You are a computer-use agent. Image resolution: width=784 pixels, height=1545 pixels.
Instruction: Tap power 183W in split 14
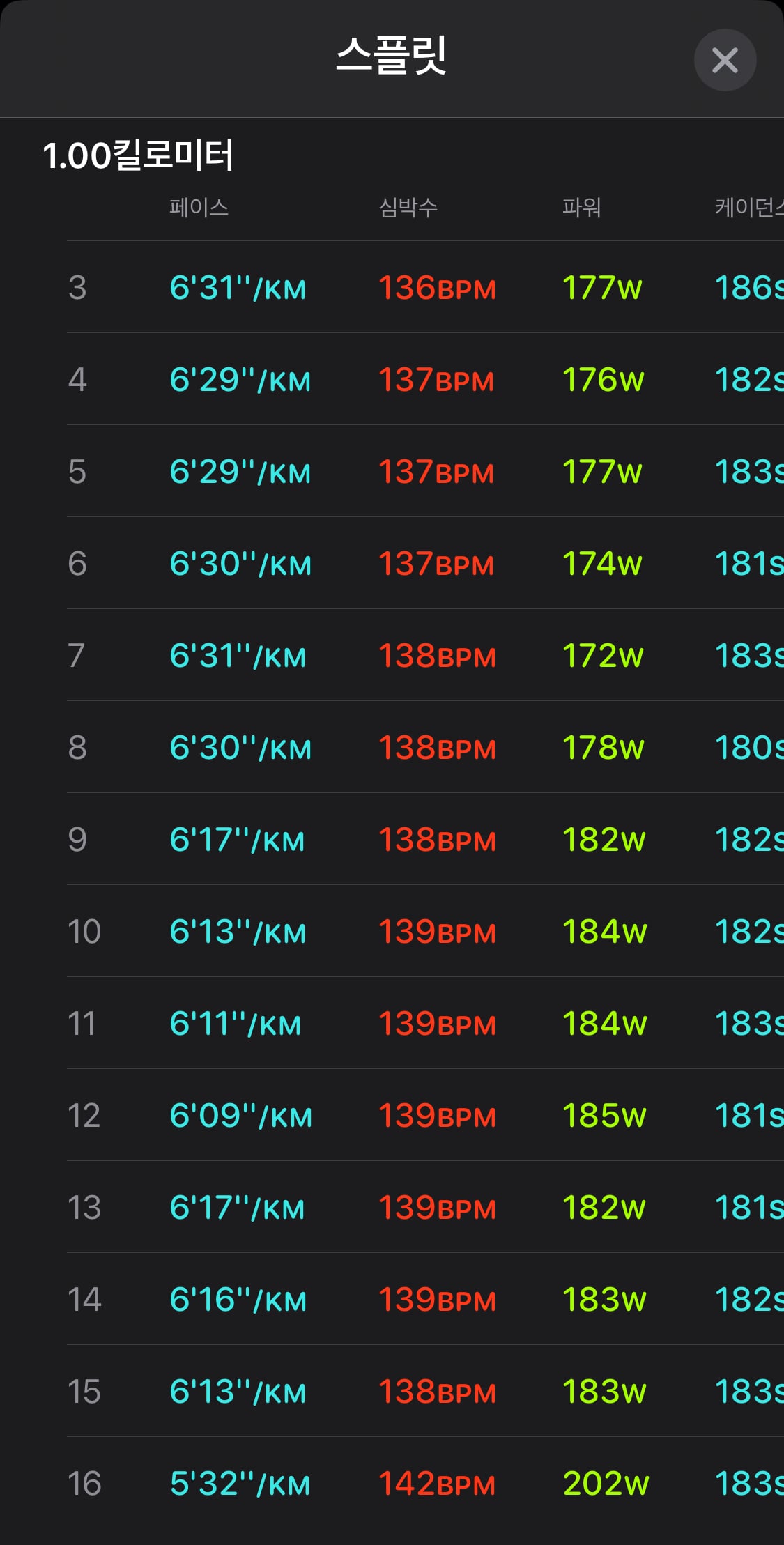pos(604,1299)
